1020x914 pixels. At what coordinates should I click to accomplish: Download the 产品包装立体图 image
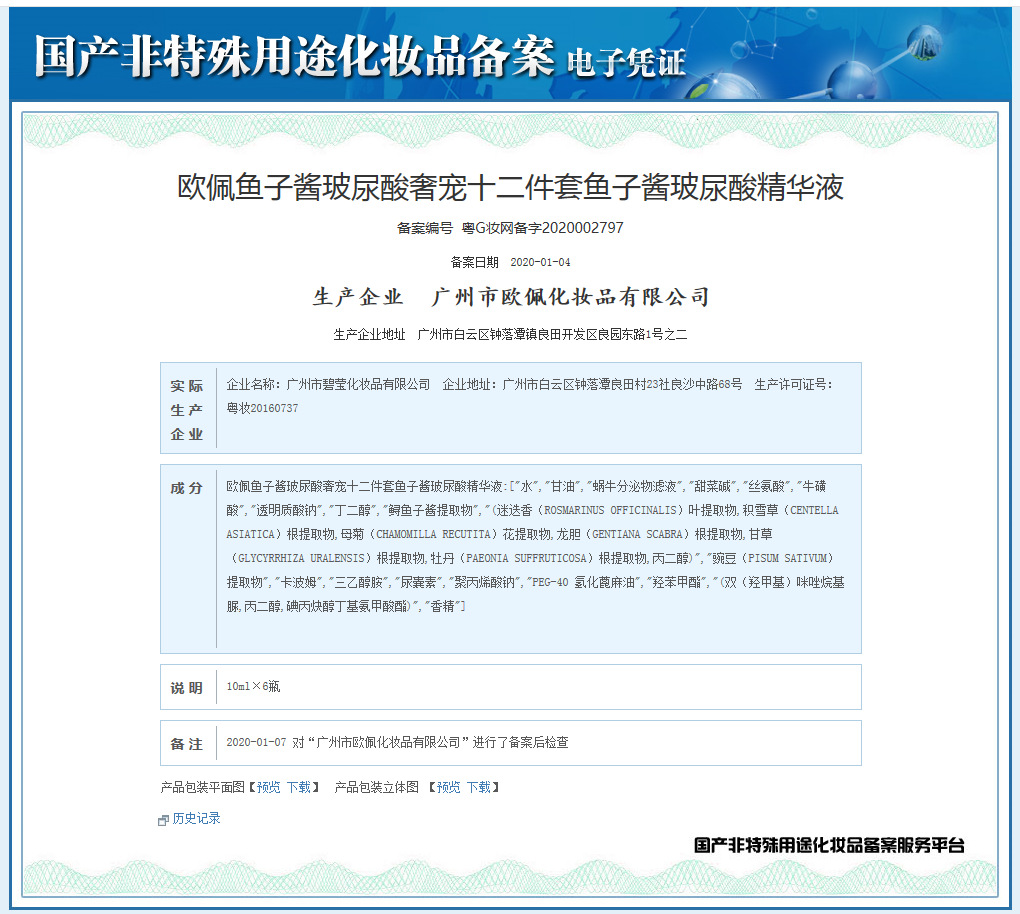click(x=479, y=787)
